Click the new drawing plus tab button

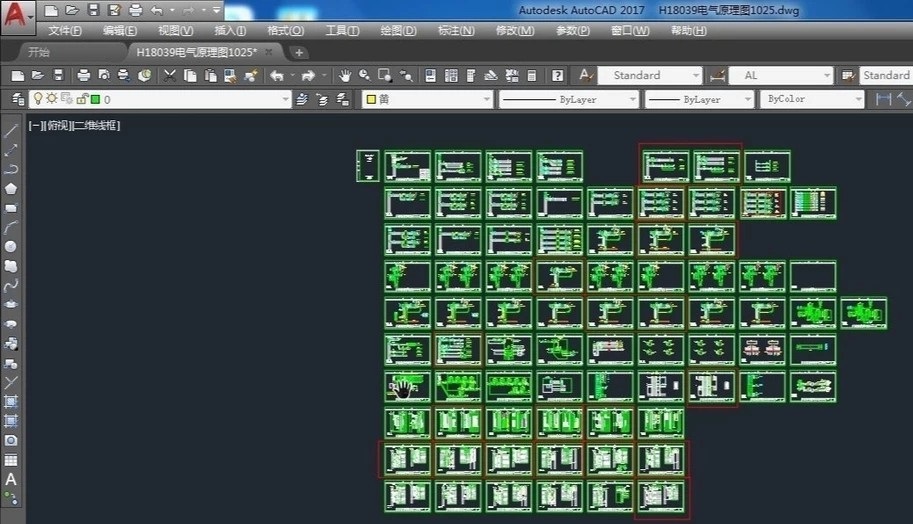pos(299,52)
